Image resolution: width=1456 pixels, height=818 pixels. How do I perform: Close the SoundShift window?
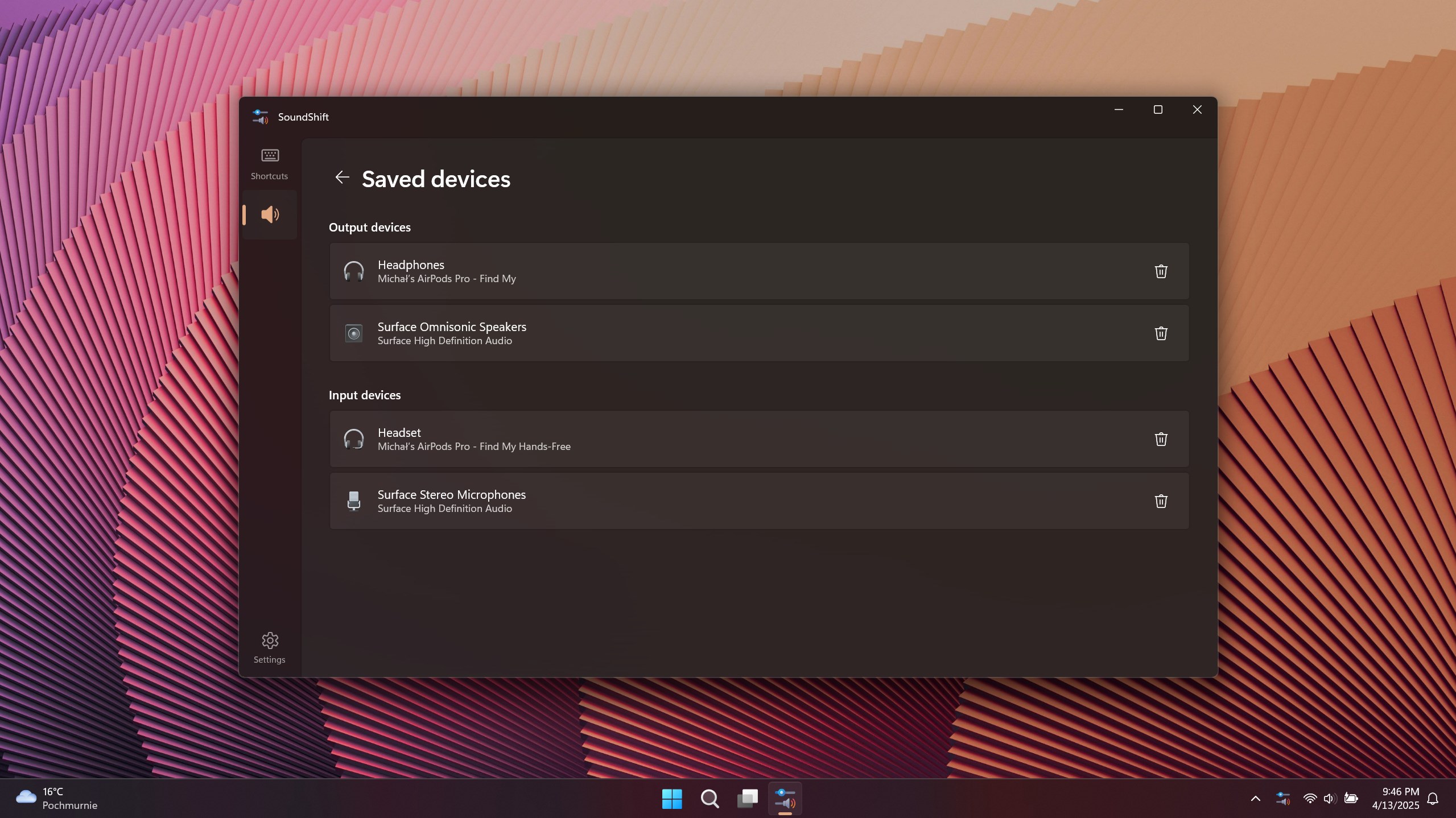1197,110
